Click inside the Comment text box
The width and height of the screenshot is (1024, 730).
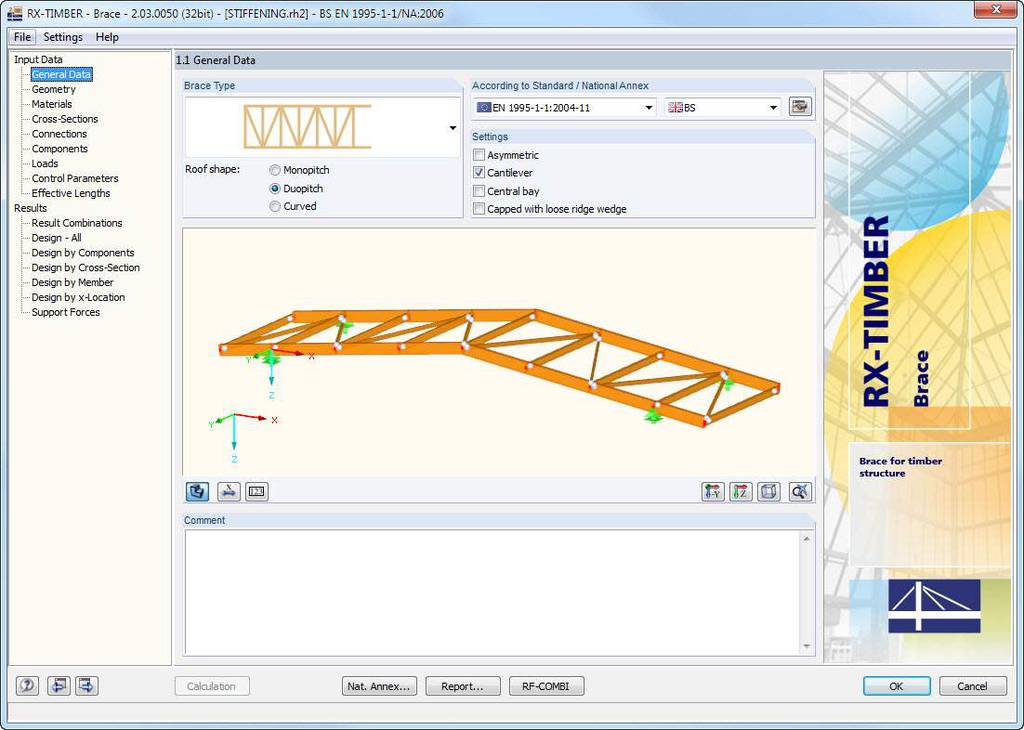(492, 592)
